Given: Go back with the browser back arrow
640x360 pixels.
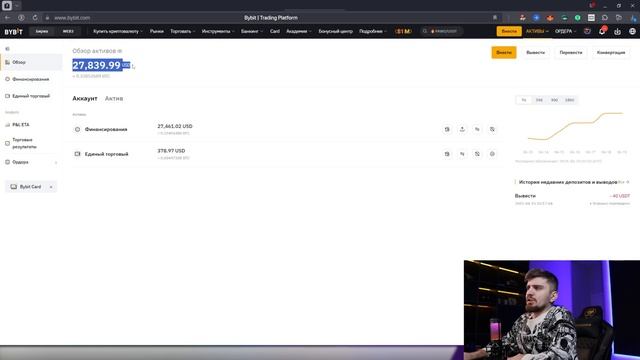Looking at the screenshot, I should (7, 18).
